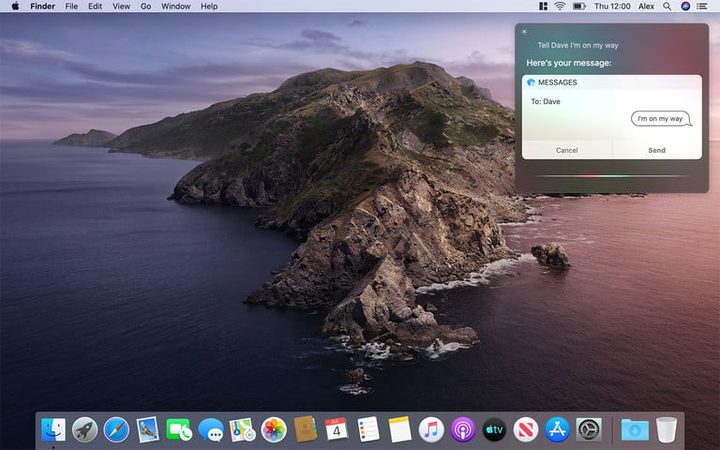Open Photos from the Dock
This screenshot has width=720, height=450.
[274, 430]
